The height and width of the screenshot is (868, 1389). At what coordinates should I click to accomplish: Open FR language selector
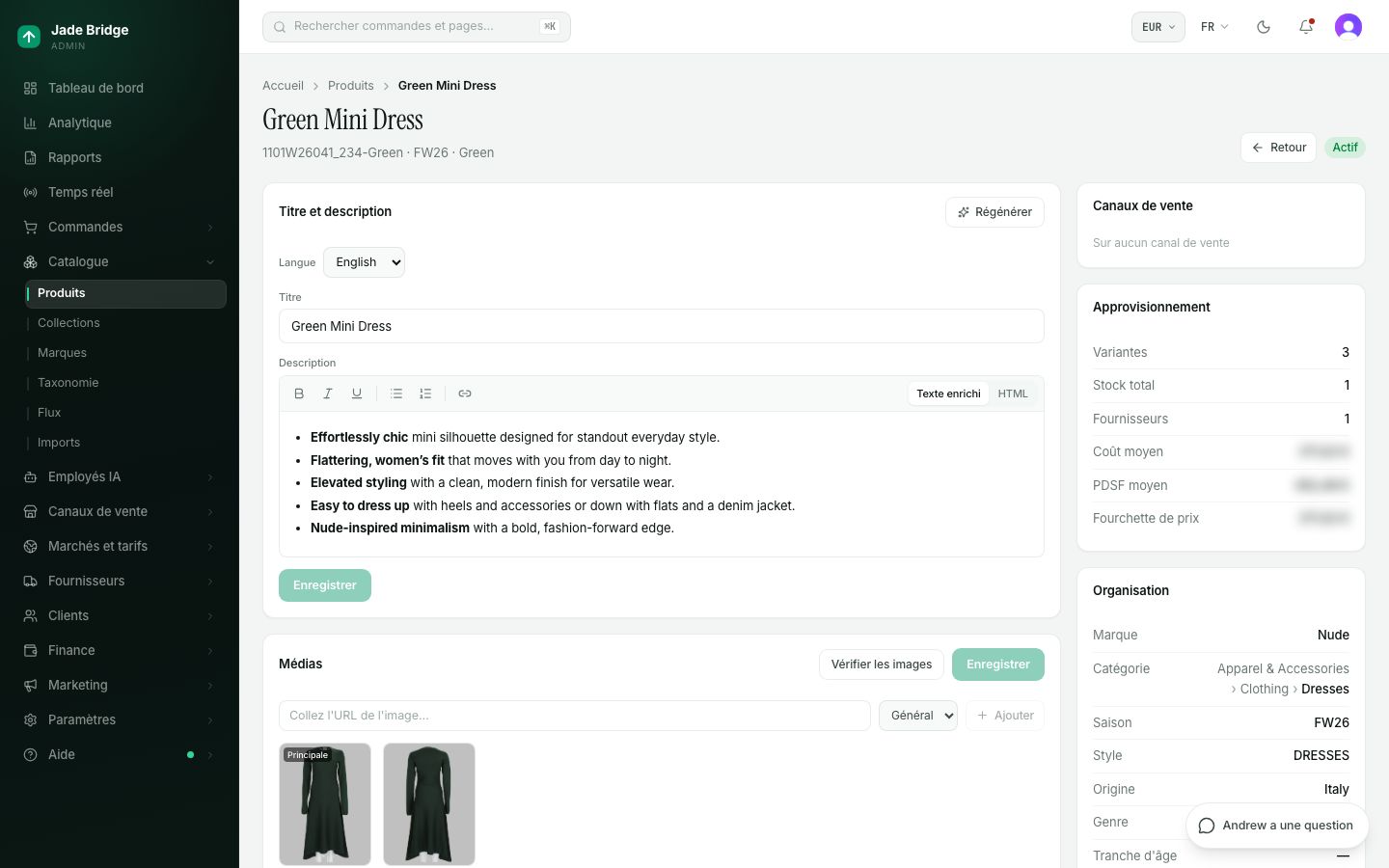point(1214,27)
